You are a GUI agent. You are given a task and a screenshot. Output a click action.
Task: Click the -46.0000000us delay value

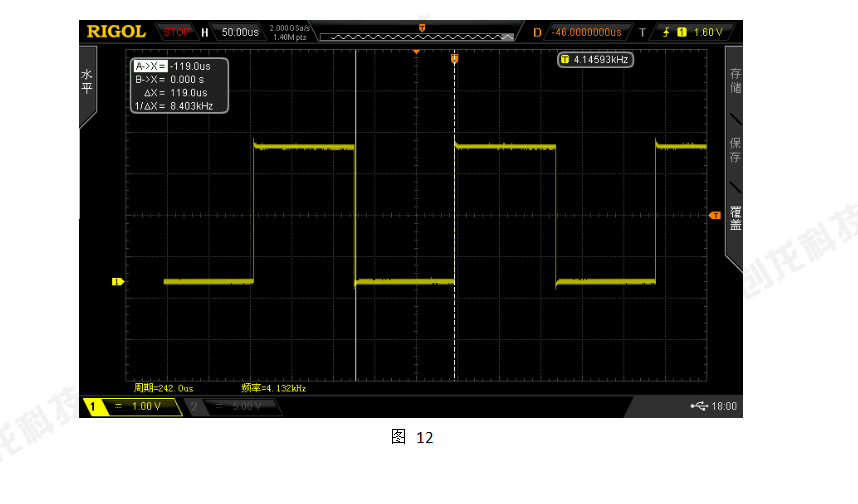coord(586,32)
